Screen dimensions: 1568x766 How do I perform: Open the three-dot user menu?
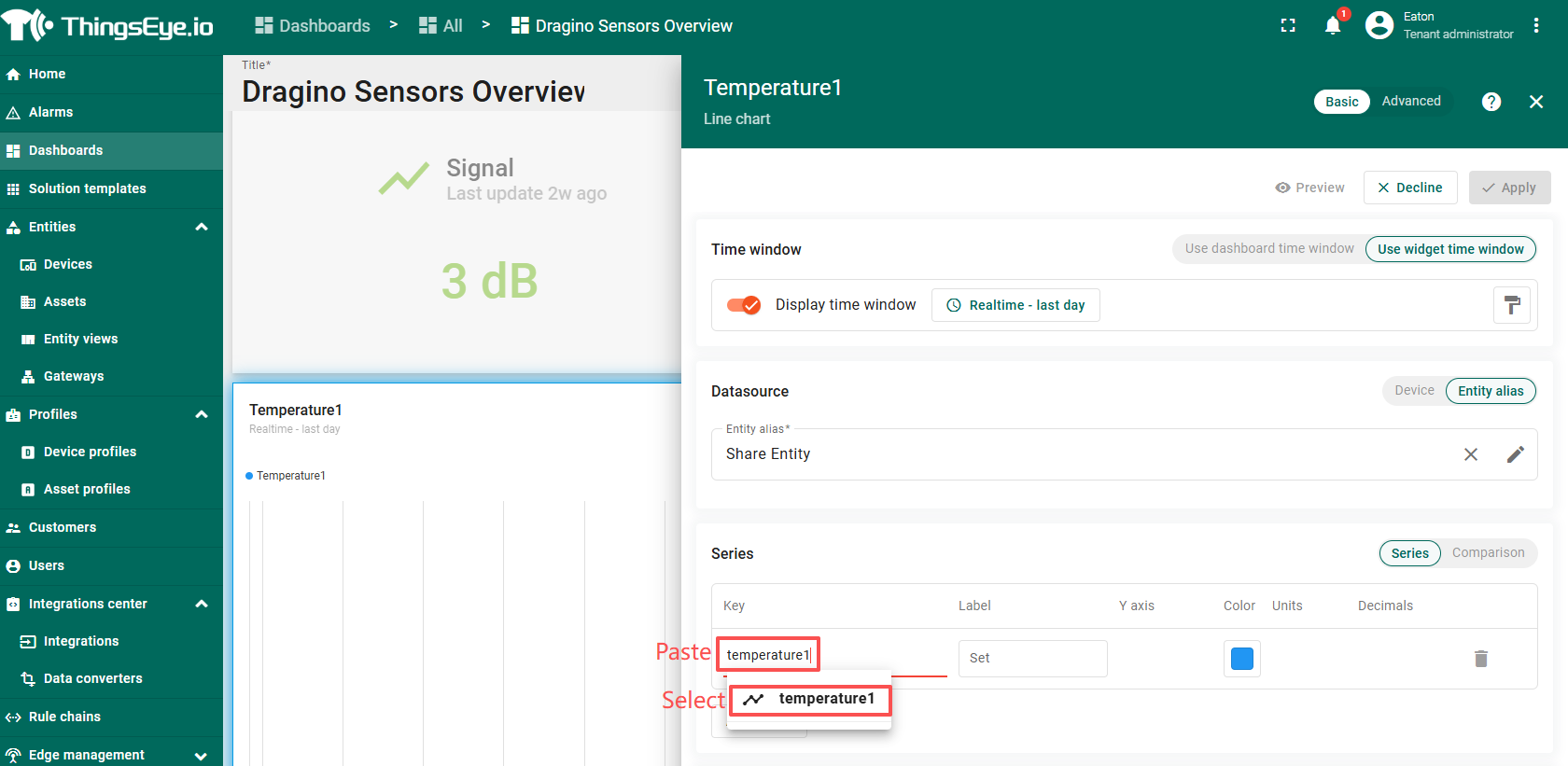(x=1536, y=26)
